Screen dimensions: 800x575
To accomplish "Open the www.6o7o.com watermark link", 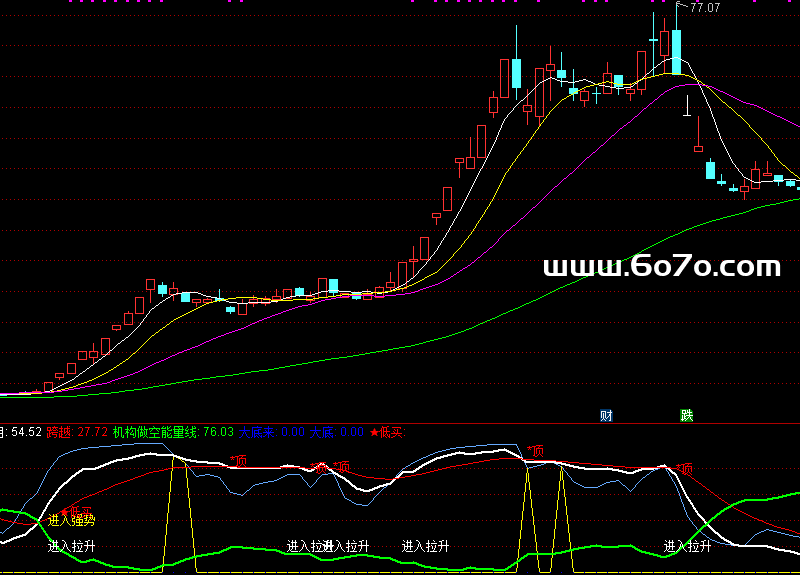I will 661,266.
